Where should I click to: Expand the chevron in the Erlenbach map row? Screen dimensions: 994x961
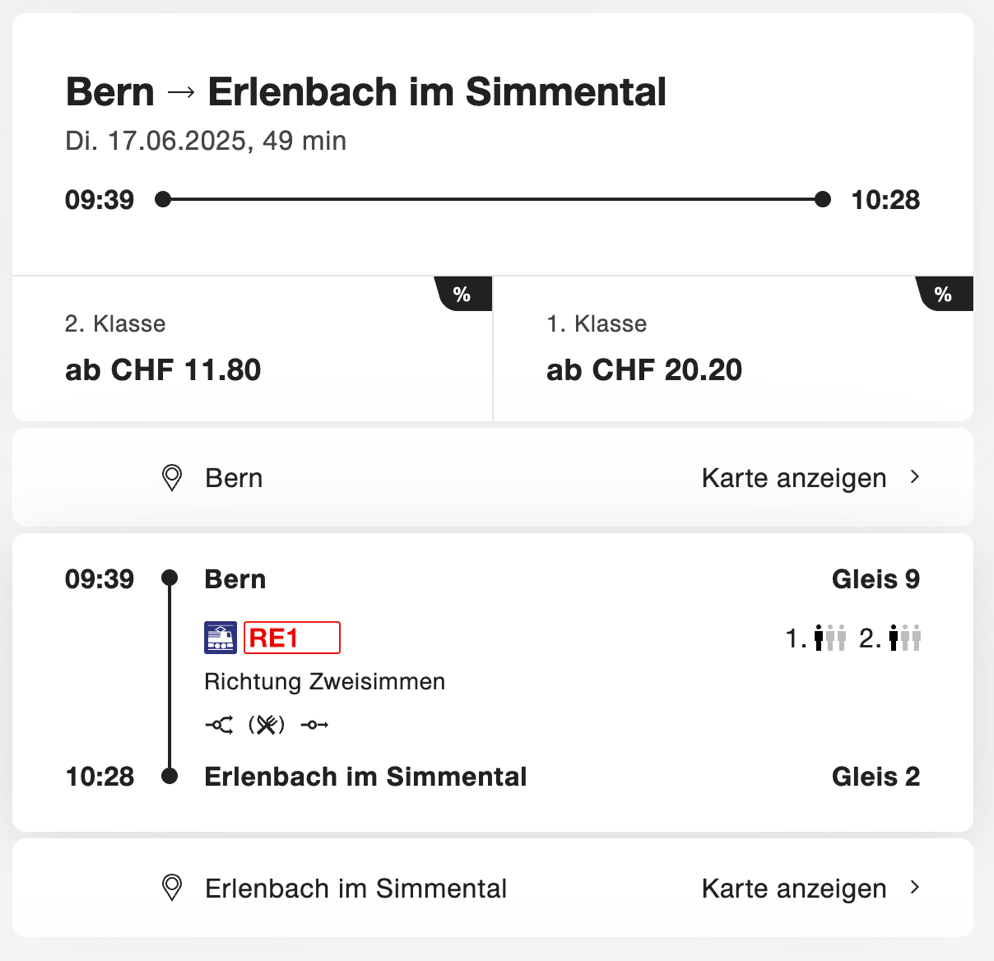click(x=914, y=887)
